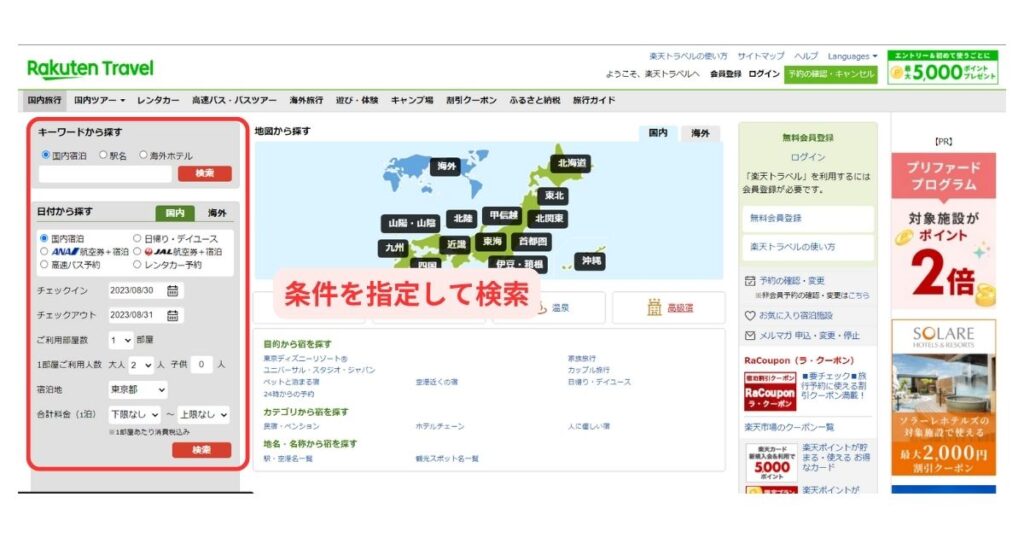This screenshot has width=1024, height=538.
Task: Click the red 検索 button under keyword field
Action: click(x=204, y=174)
